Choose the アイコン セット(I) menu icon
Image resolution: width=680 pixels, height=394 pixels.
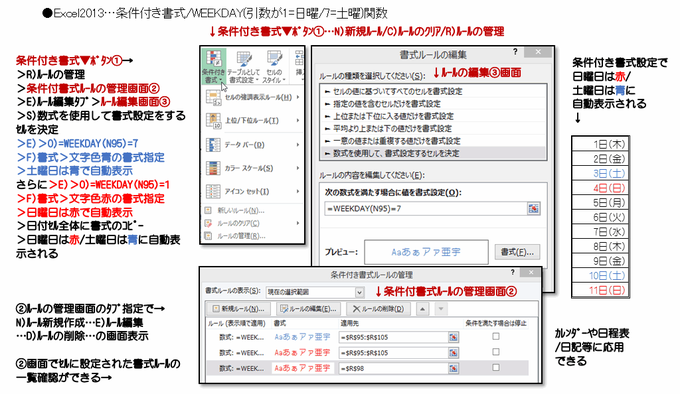213,191
